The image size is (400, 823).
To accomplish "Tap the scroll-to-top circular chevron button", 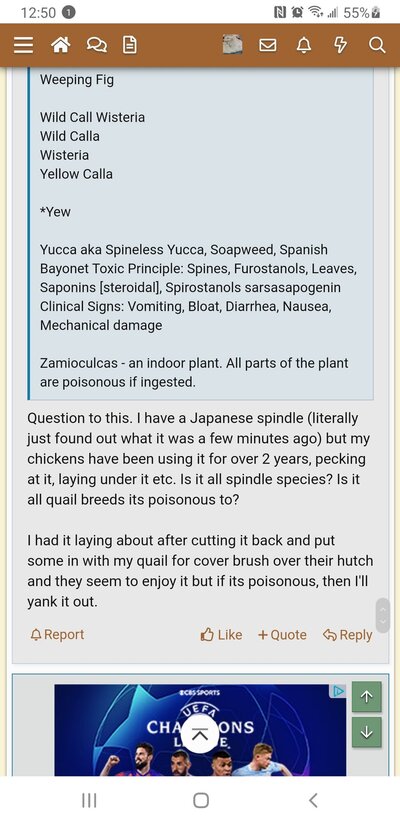I will tap(199, 735).
